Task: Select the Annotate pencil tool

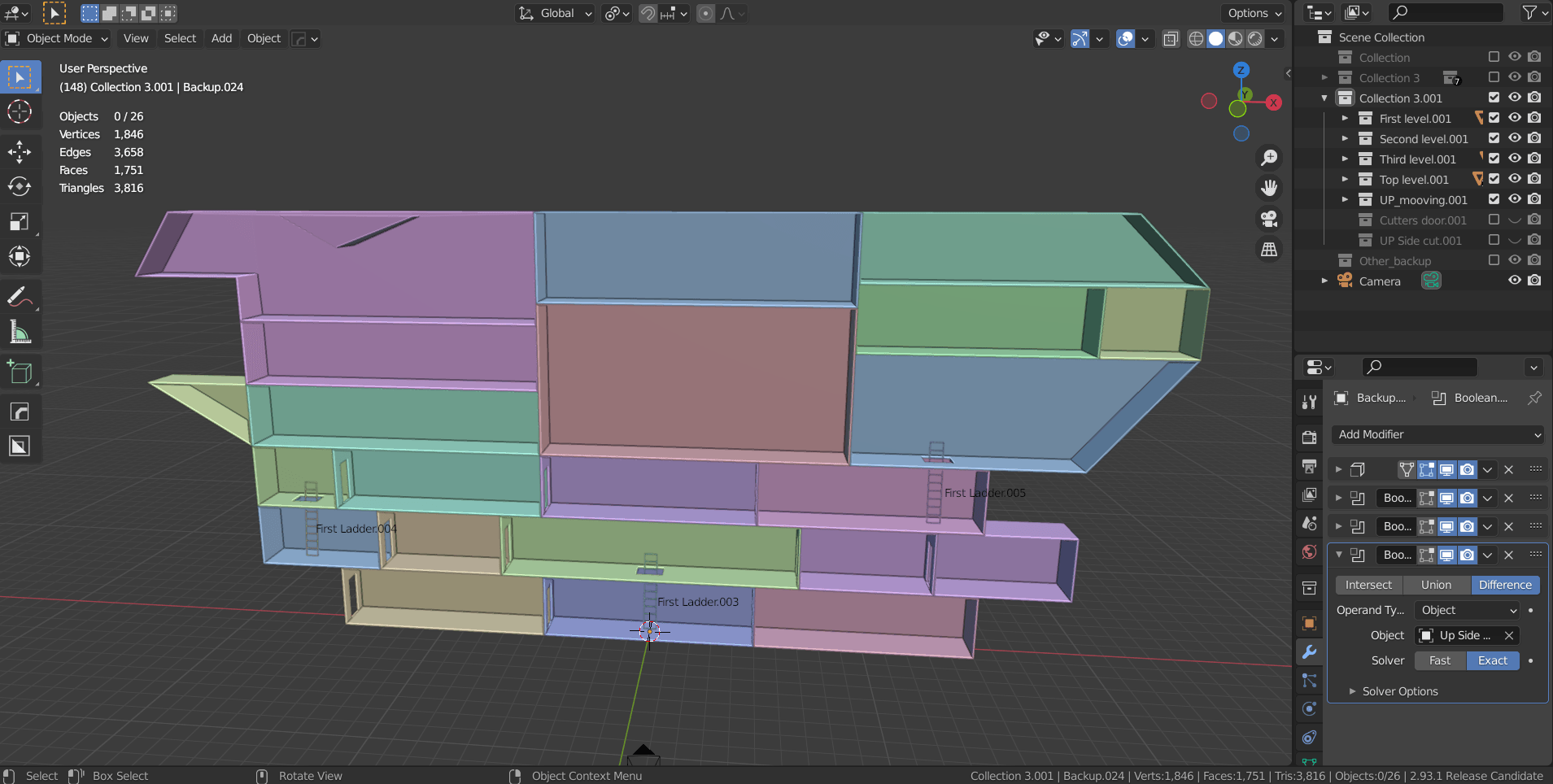Action: coord(20,297)
